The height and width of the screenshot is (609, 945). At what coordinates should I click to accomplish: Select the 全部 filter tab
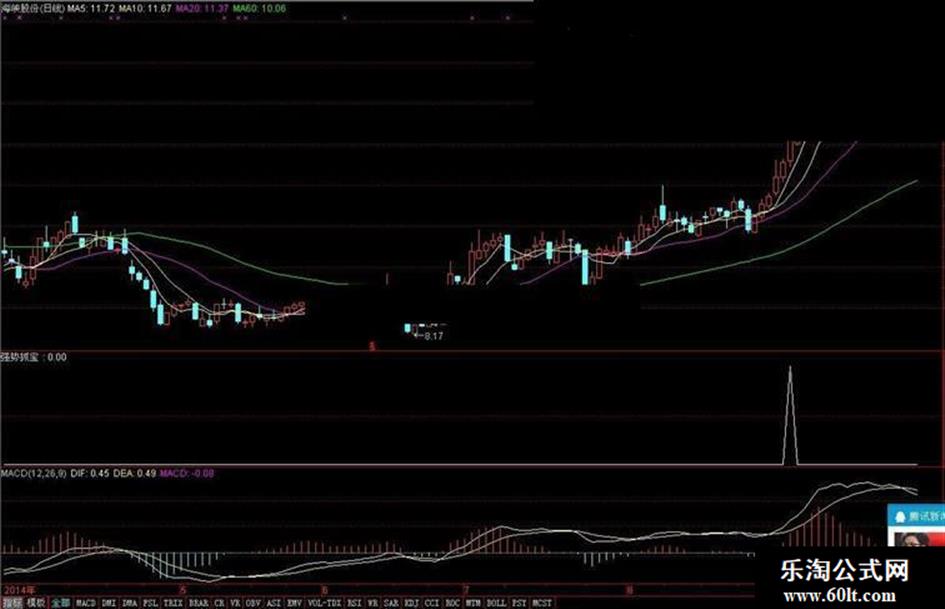coord(60,603)
